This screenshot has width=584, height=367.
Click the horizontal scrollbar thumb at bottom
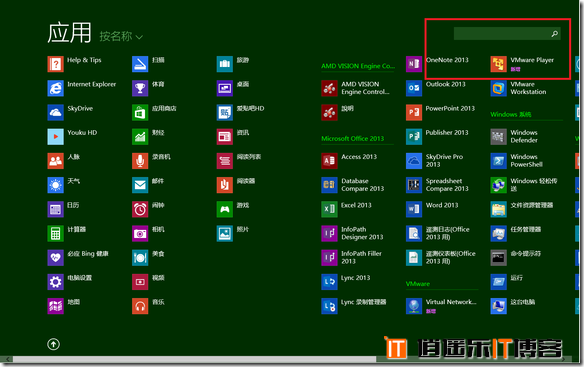pos(195,359)
